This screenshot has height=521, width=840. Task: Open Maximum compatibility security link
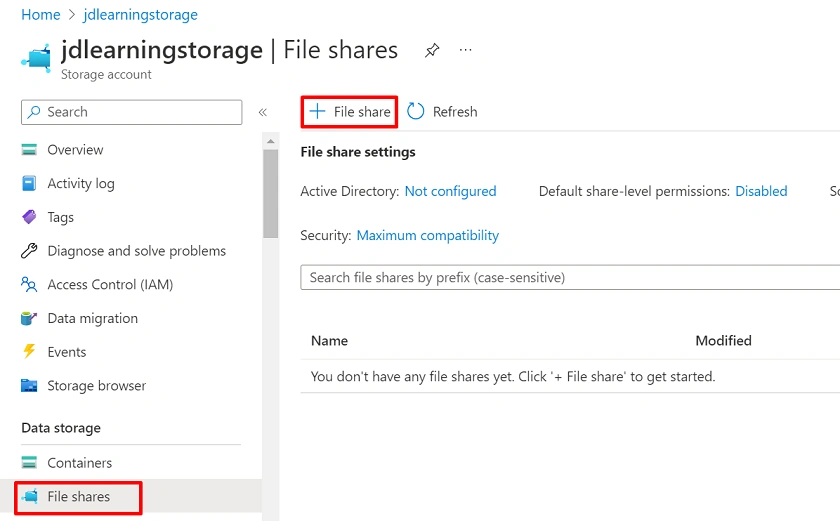coord(428,236)
